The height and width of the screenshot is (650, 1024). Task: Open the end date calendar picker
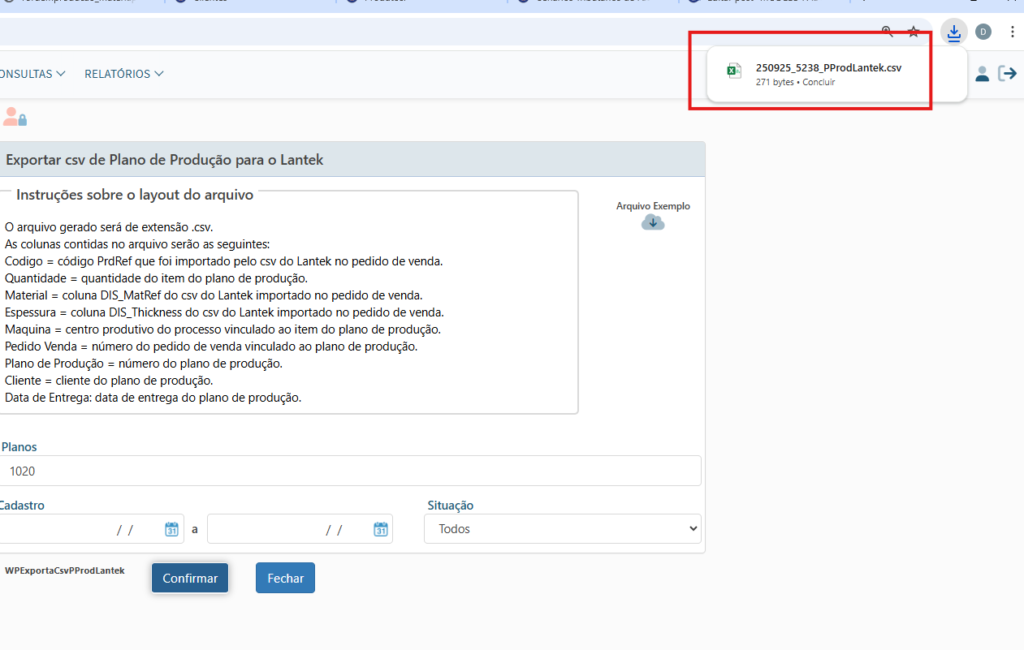click(x=380, y=529)
